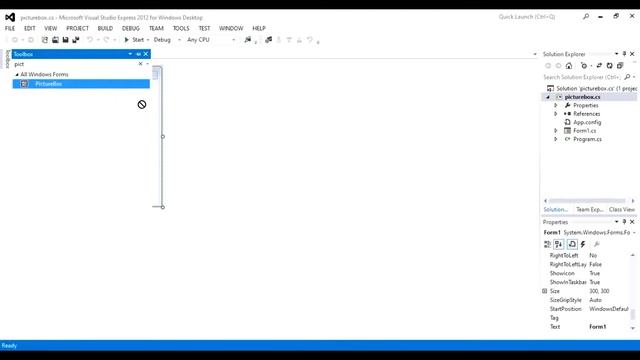Click the Start debugging button
This screenshot has height=360, width=640.
(134, 40)
